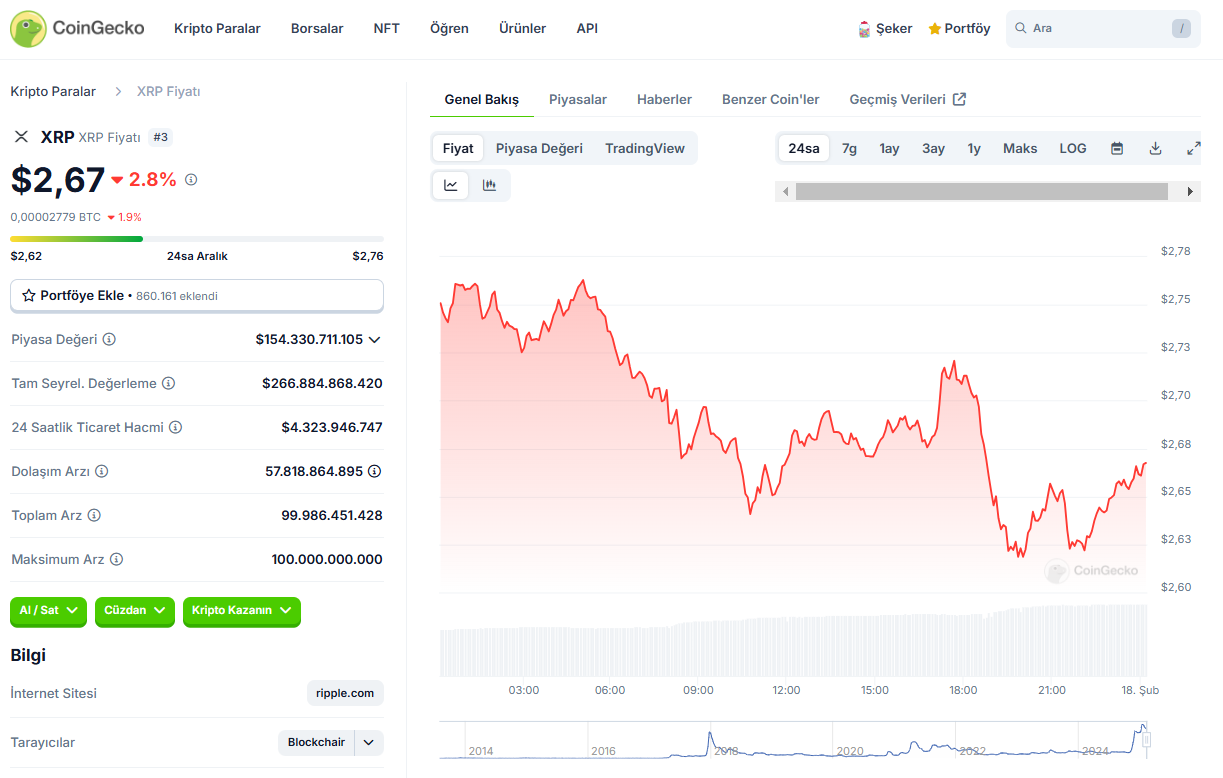Image resolution: width=1223 pixels, height=778 pixels.
Task: Click the Toplam Arz info icon
Action: [94, 515]
